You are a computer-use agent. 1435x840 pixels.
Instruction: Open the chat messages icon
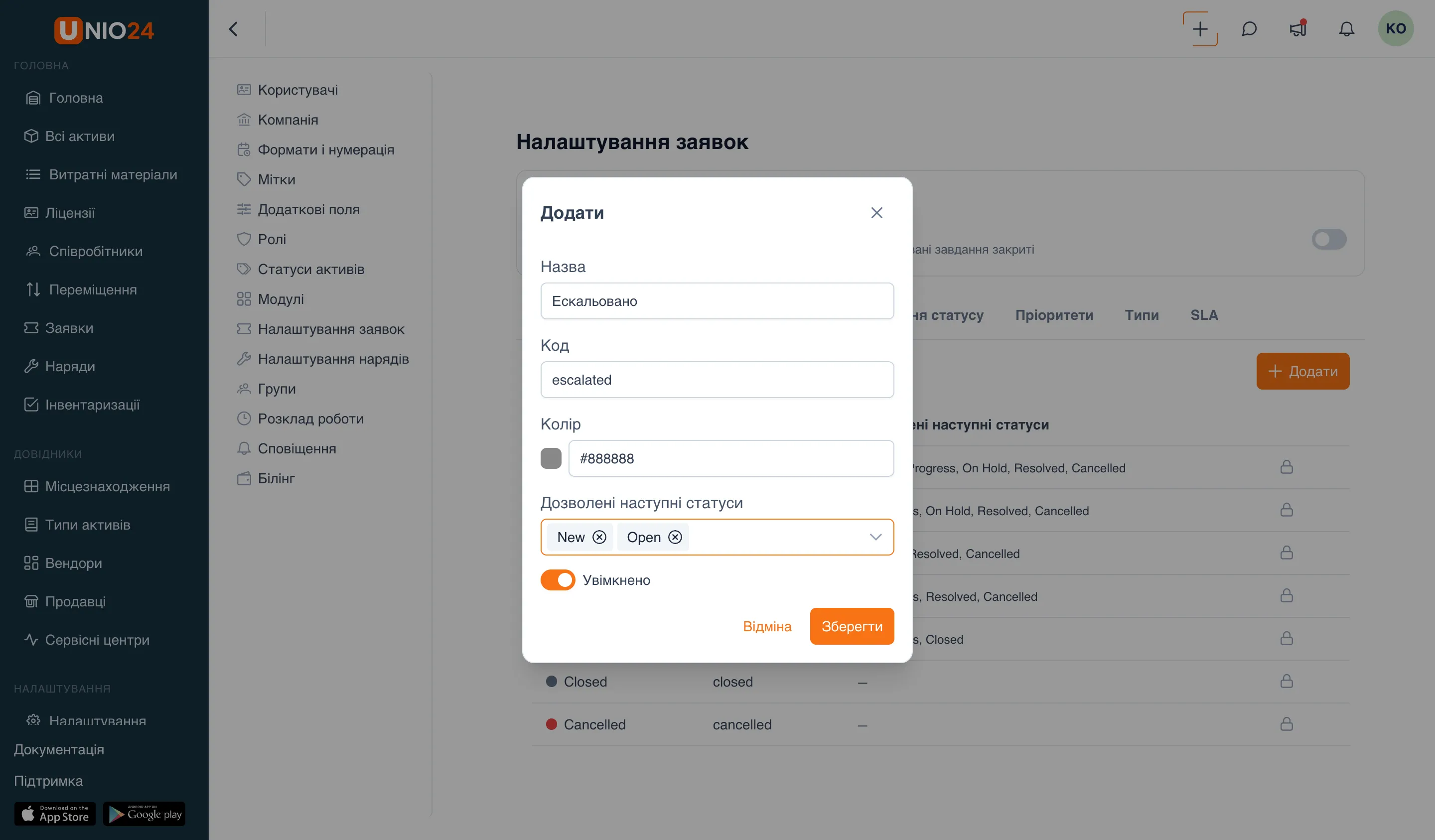click(x=1249, y=28)
